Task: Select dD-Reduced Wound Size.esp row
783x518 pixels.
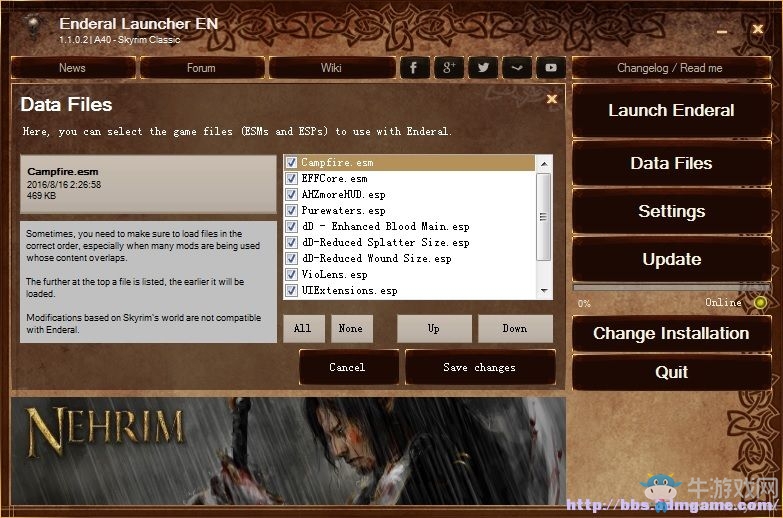Action: [x=409, y=258]
